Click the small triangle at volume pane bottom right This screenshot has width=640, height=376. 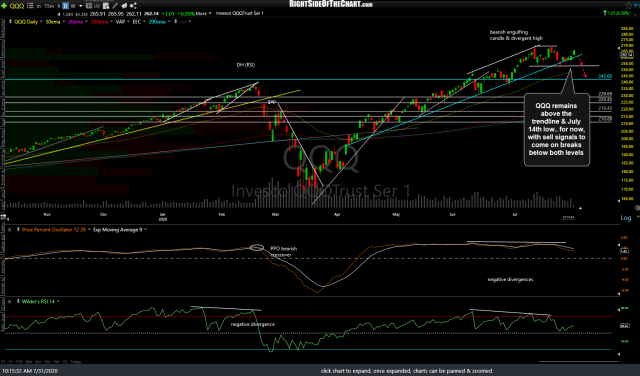(x=580, y=208)
